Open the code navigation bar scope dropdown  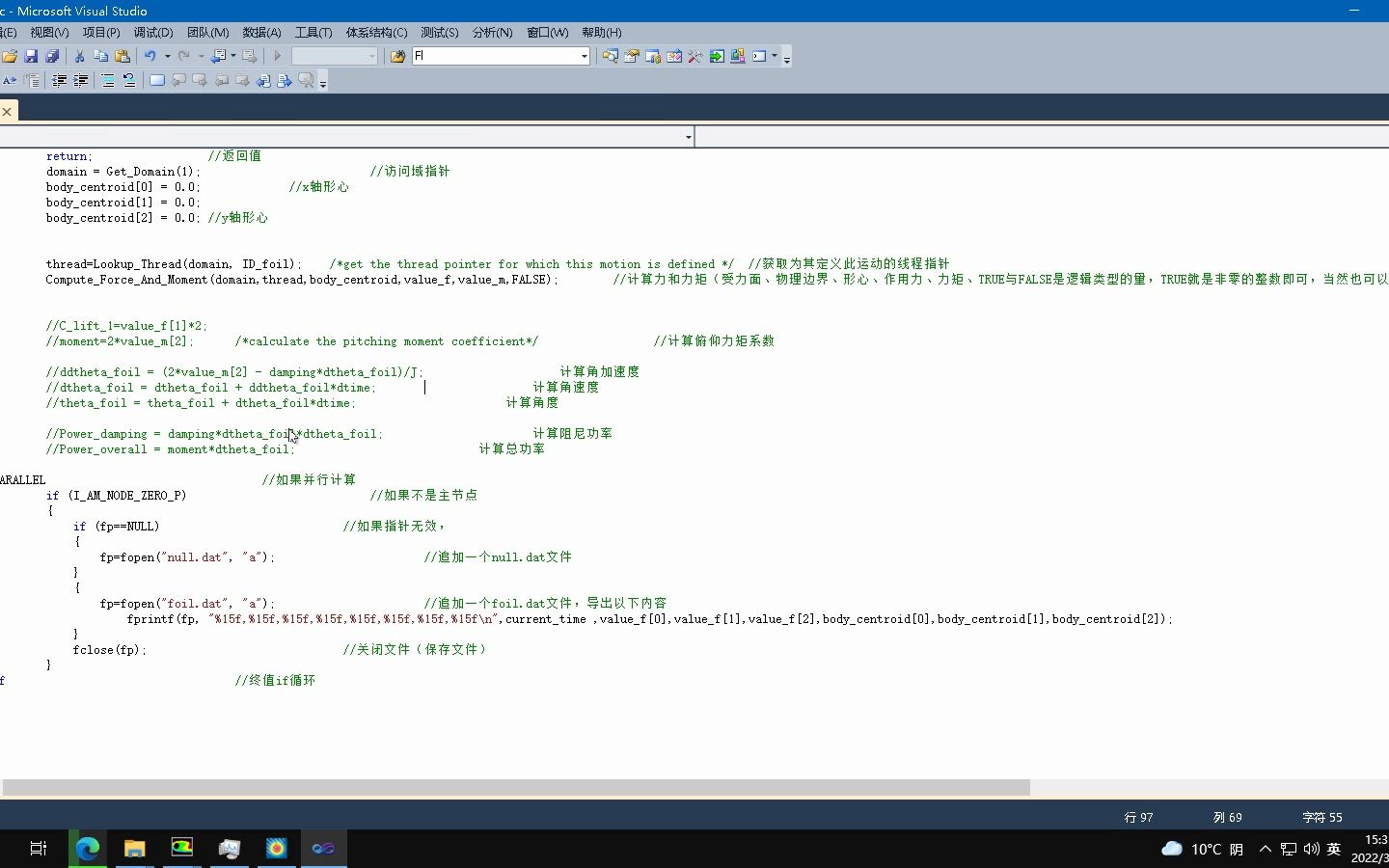(688, 137)
